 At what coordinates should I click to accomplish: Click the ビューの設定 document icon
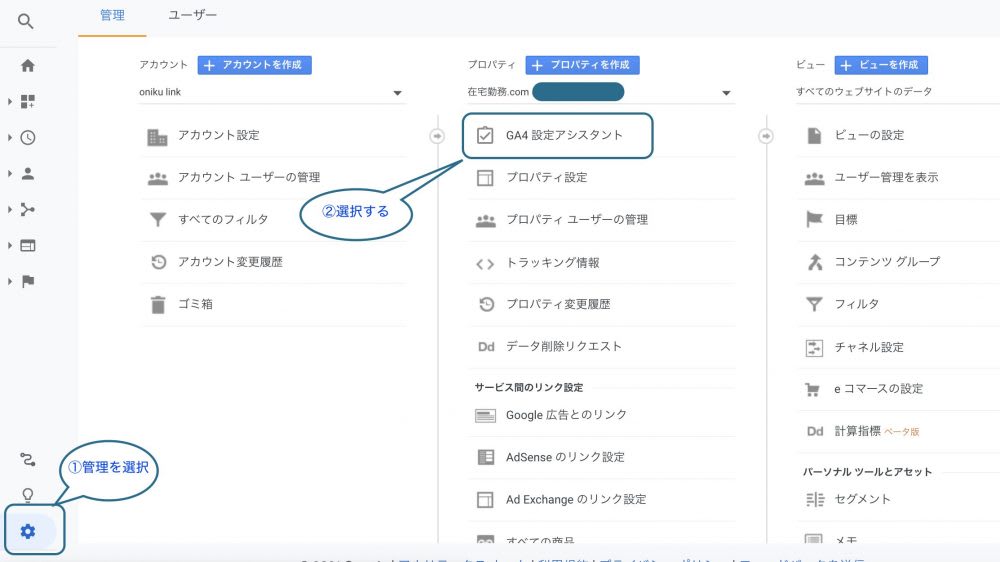(x=814, y=135)
